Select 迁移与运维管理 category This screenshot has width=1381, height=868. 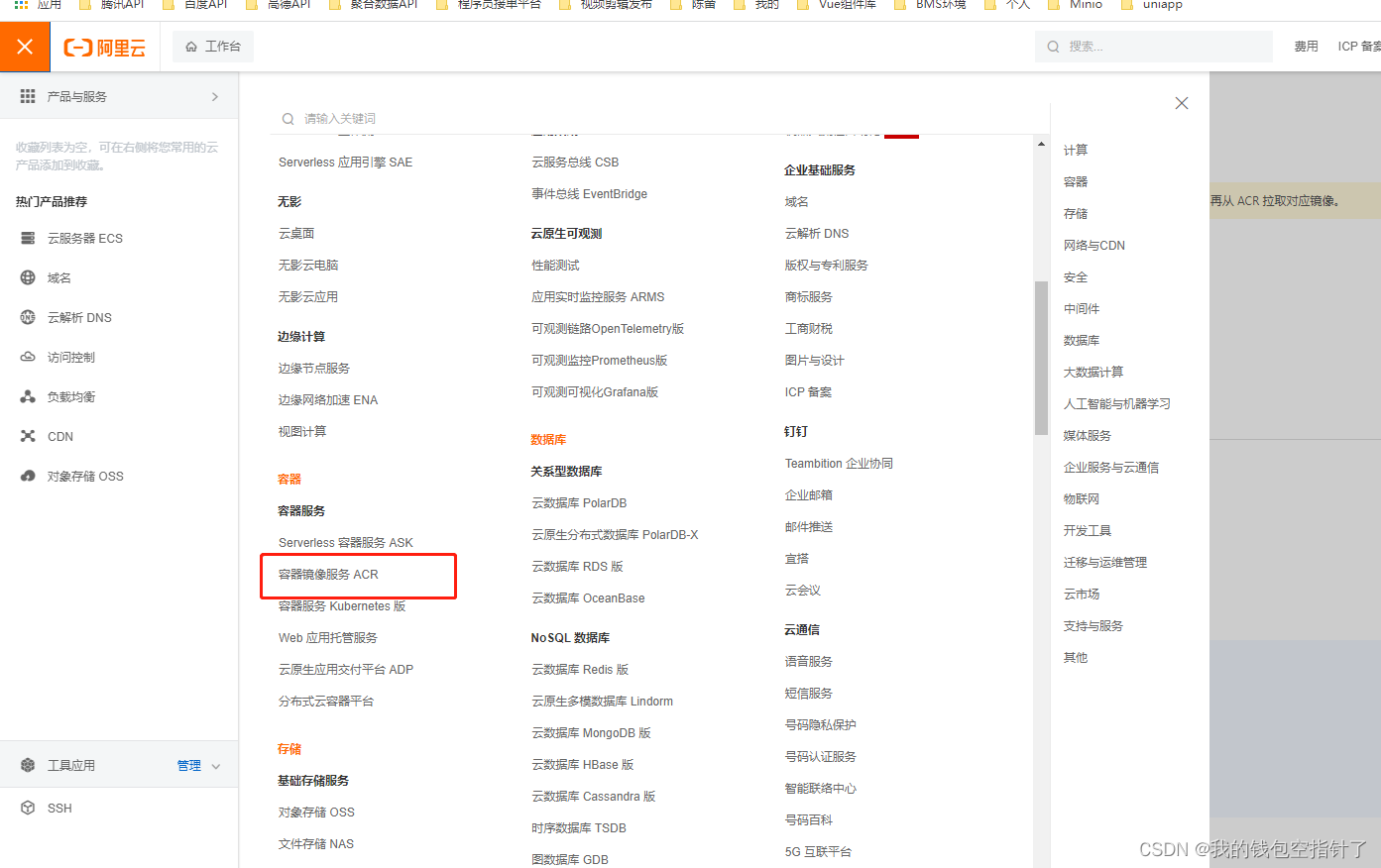tap(1105, 563)
